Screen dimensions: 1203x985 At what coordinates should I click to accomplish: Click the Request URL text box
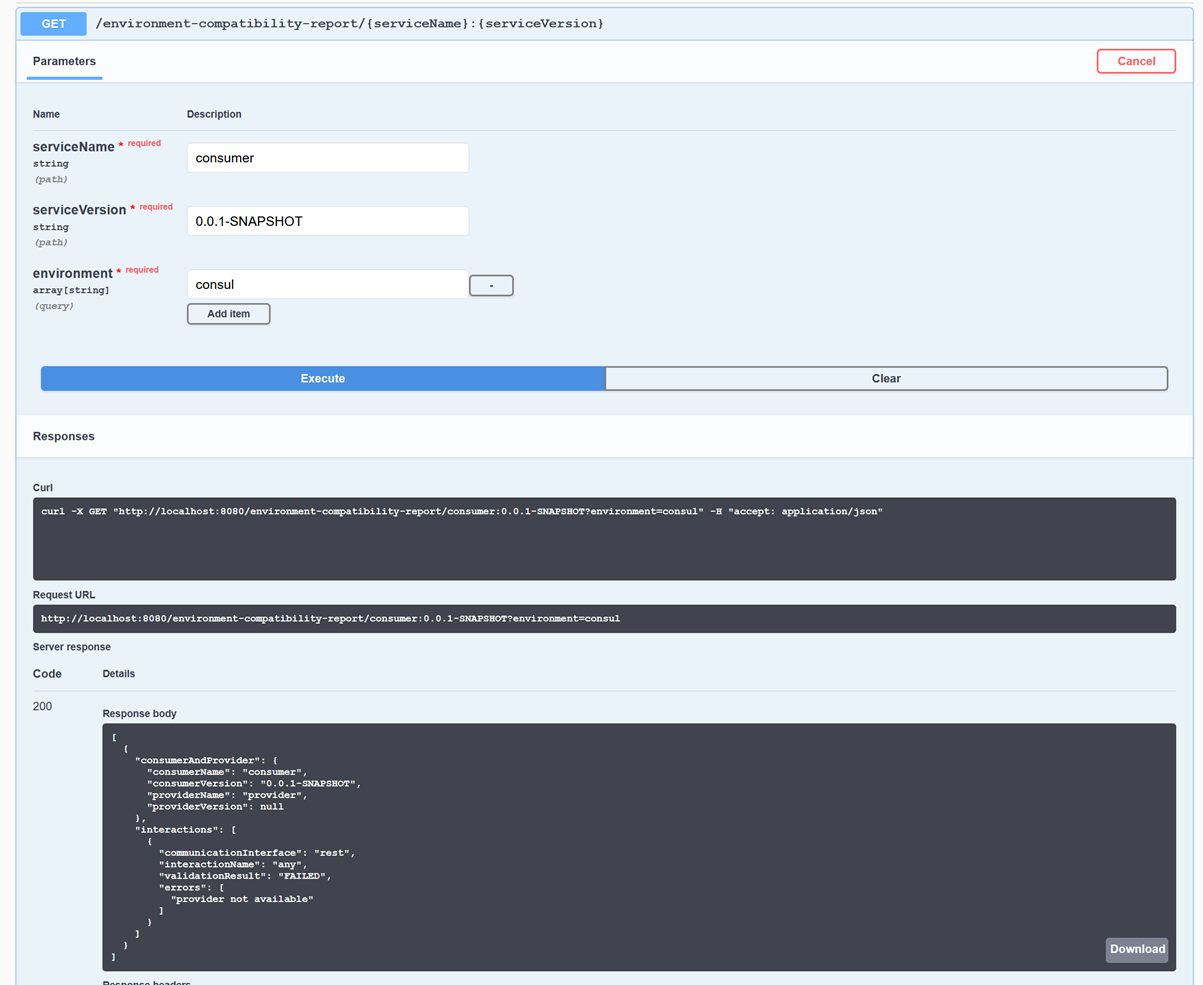coord(604,618)
